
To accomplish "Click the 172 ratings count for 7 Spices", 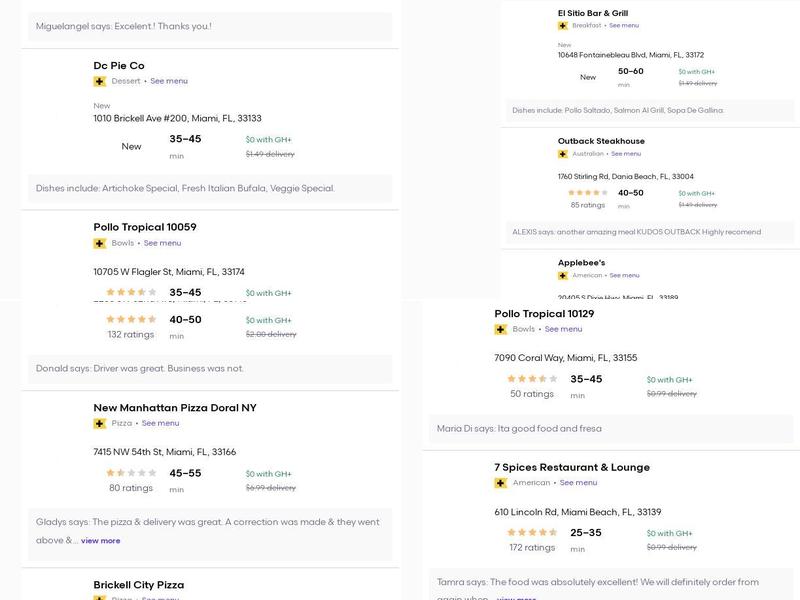I will click(532, 548).
